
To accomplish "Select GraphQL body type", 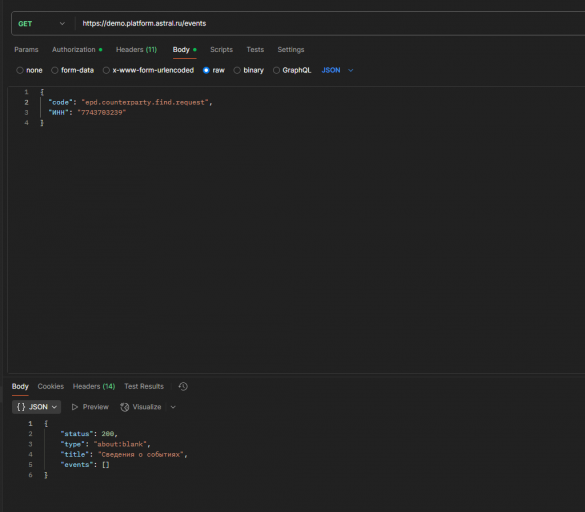I will pos(276,70).
